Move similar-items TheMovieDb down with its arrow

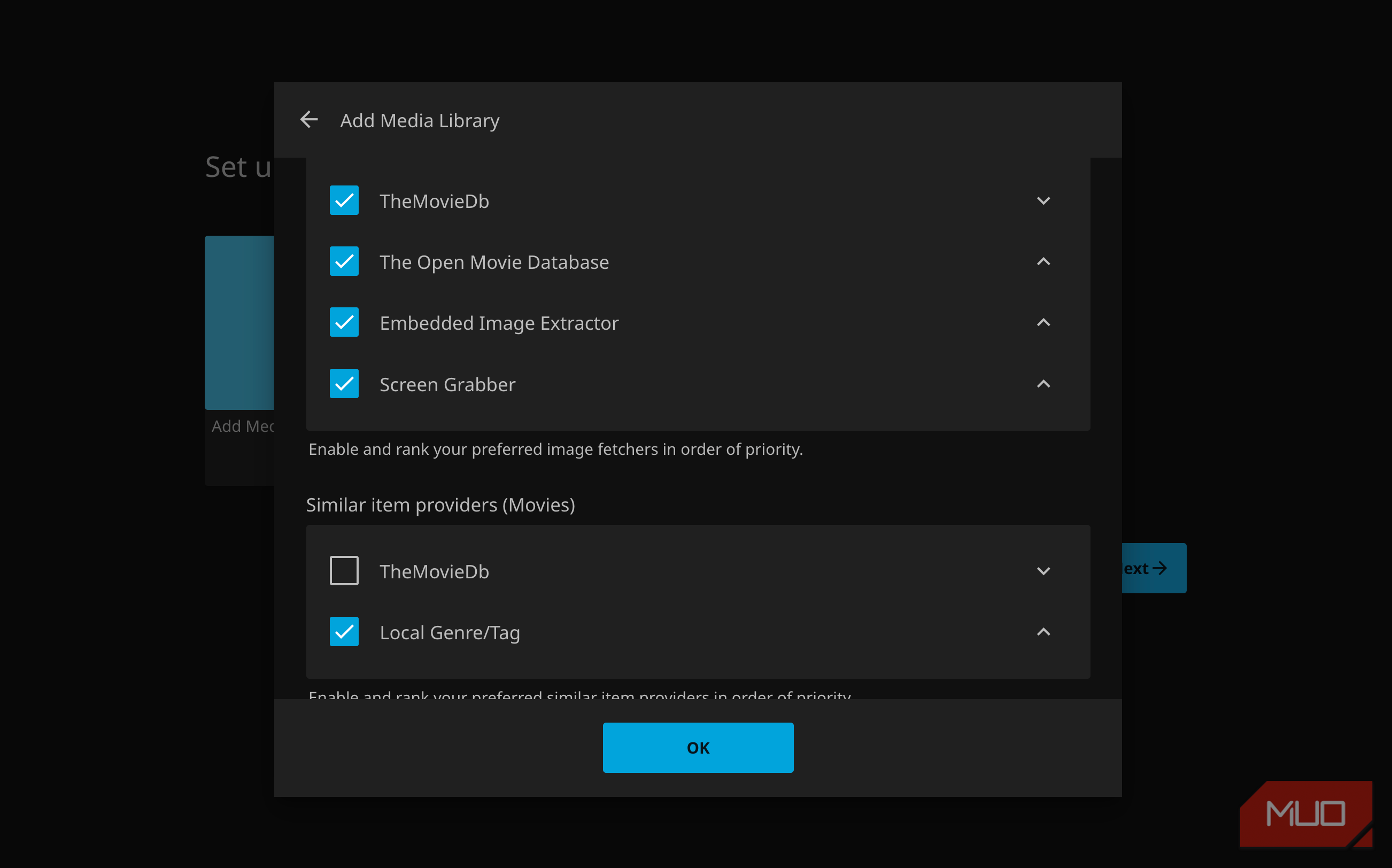(1043, 571)
